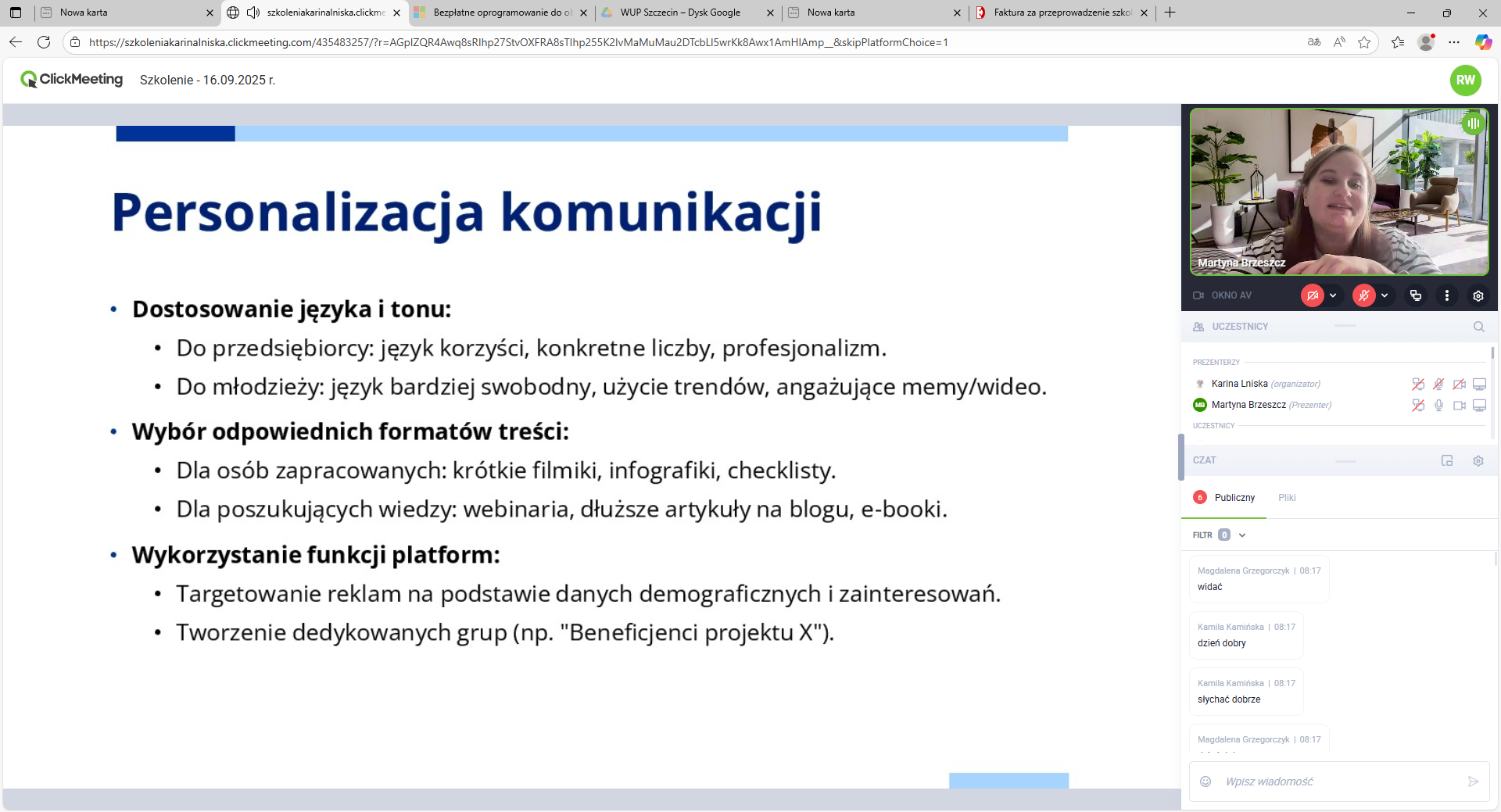Open browser settings and more menu
This screenshot has height=812, width=1501.
[1454, 42]
